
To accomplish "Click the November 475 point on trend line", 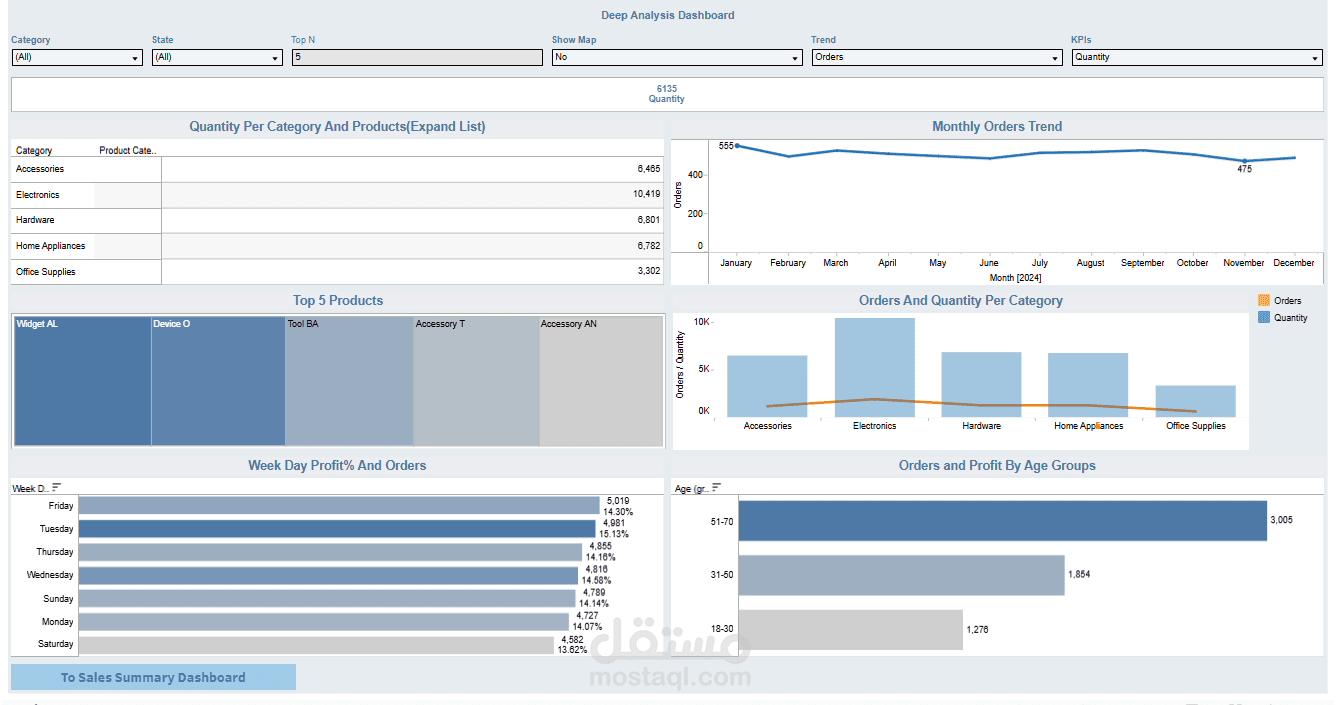I will [1244, 161].
